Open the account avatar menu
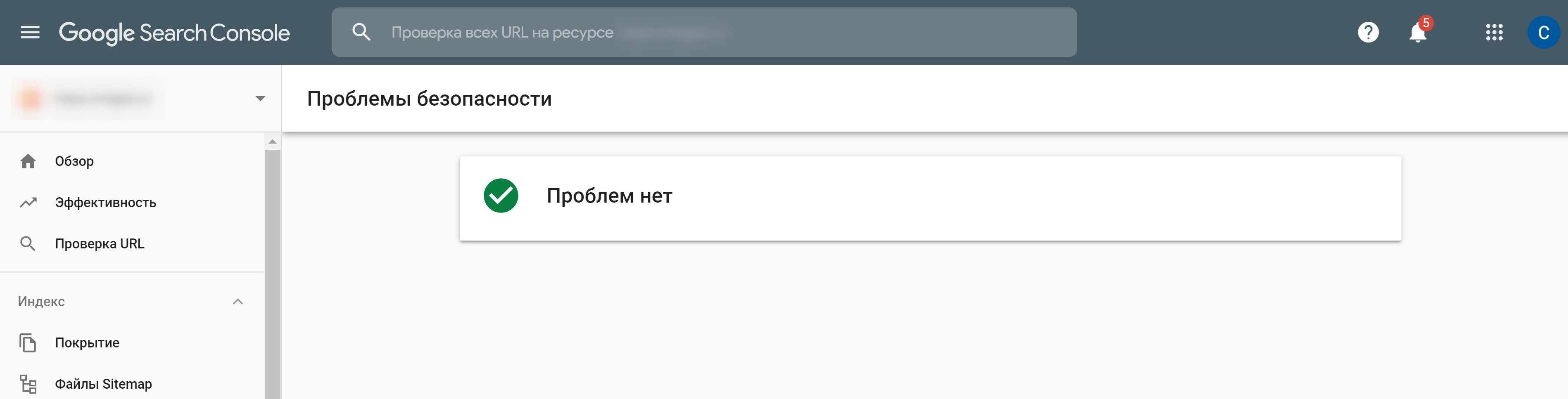 [x=1543, y=32]
